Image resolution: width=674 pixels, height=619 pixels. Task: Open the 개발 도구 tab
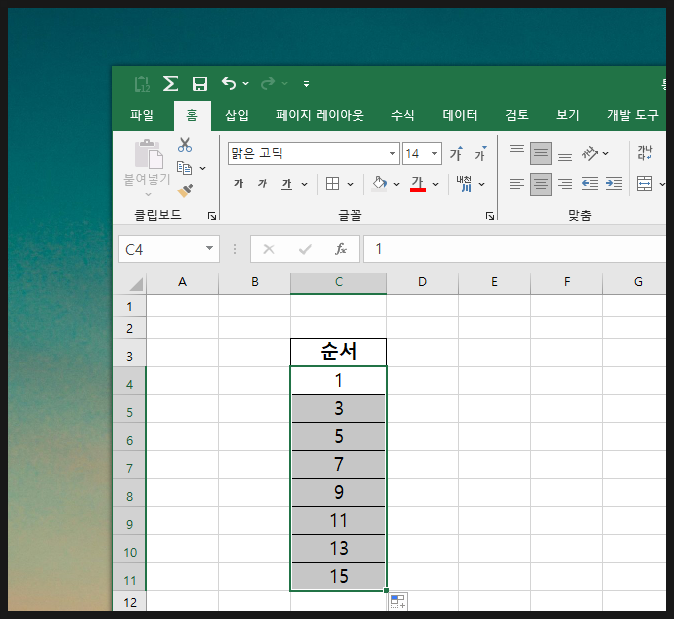coord(632,115)
